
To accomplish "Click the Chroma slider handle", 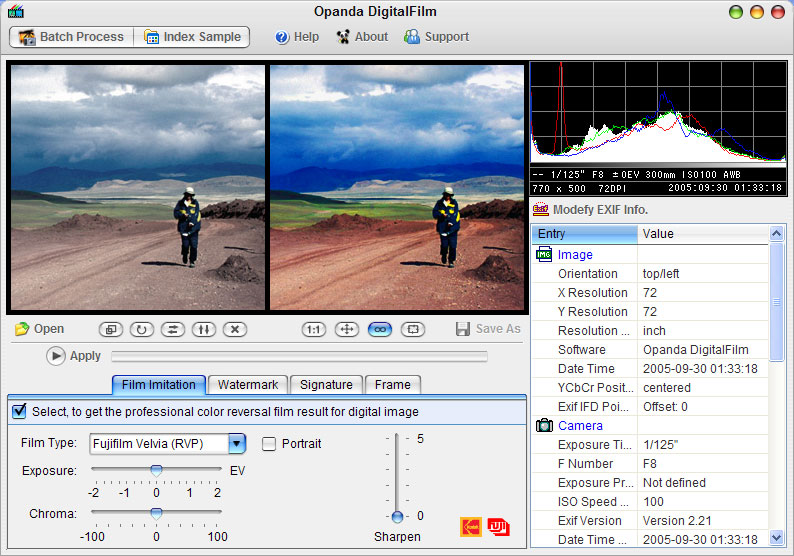I will (156, 513).
